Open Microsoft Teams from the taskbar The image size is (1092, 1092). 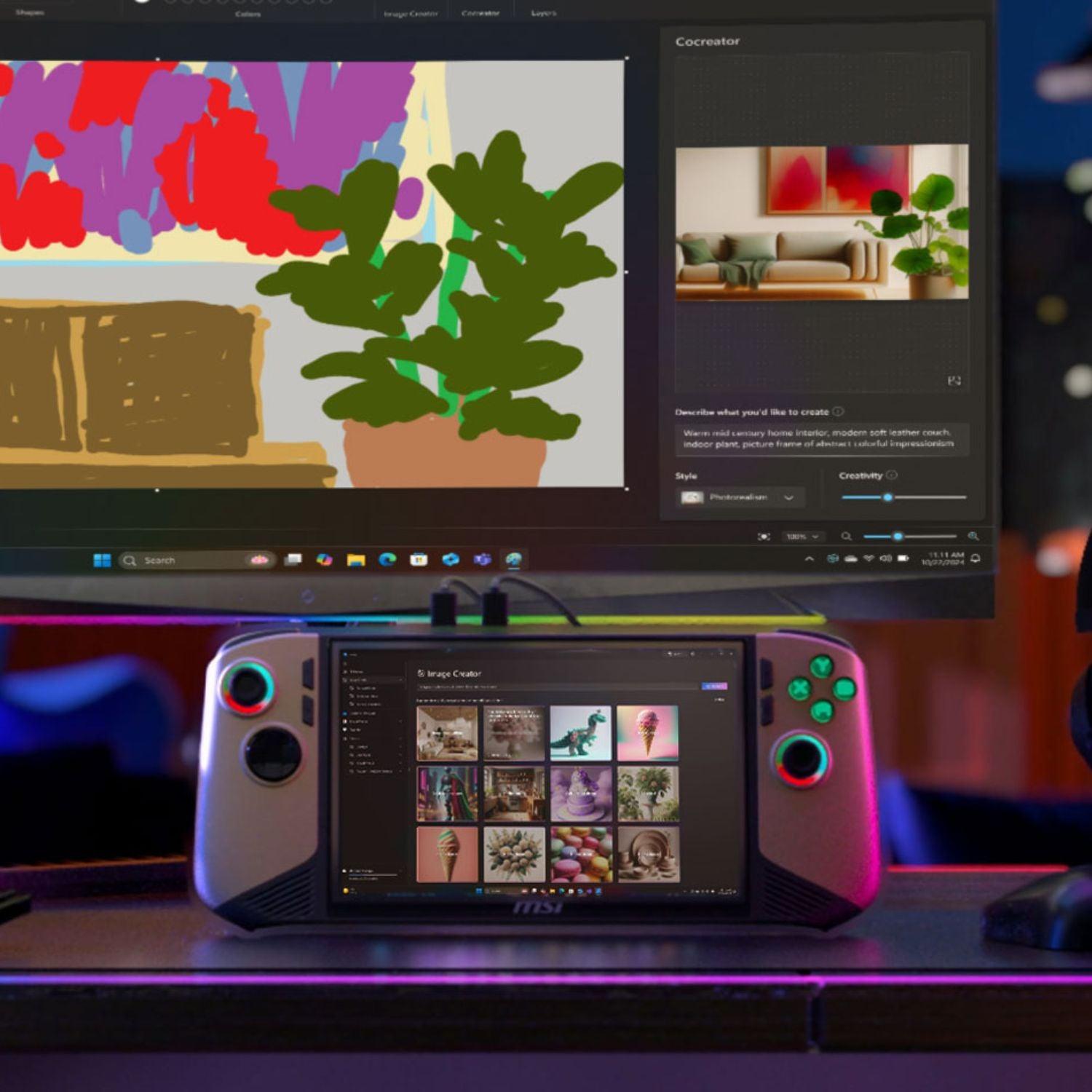click(x=482, y=559)
